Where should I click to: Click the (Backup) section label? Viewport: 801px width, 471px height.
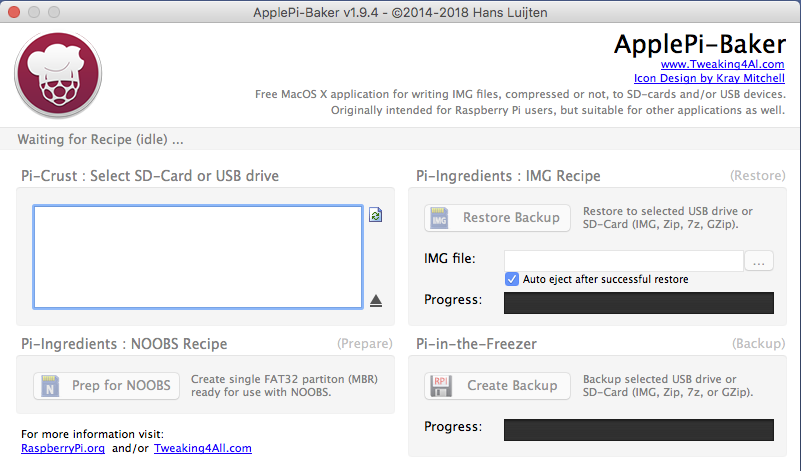click(x=759, y=343)
